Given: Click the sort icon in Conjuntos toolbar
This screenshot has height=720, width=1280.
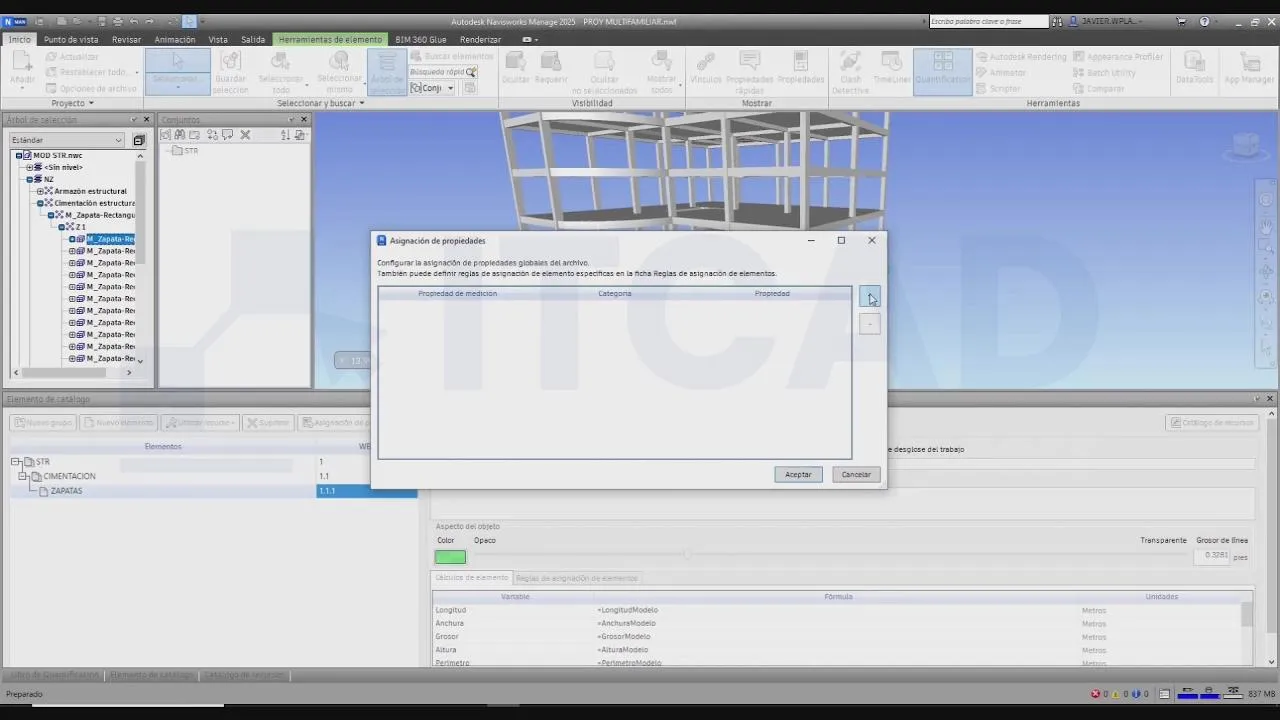Looking at the screenshot, I should pyautogui.click(x=285, y=135).
